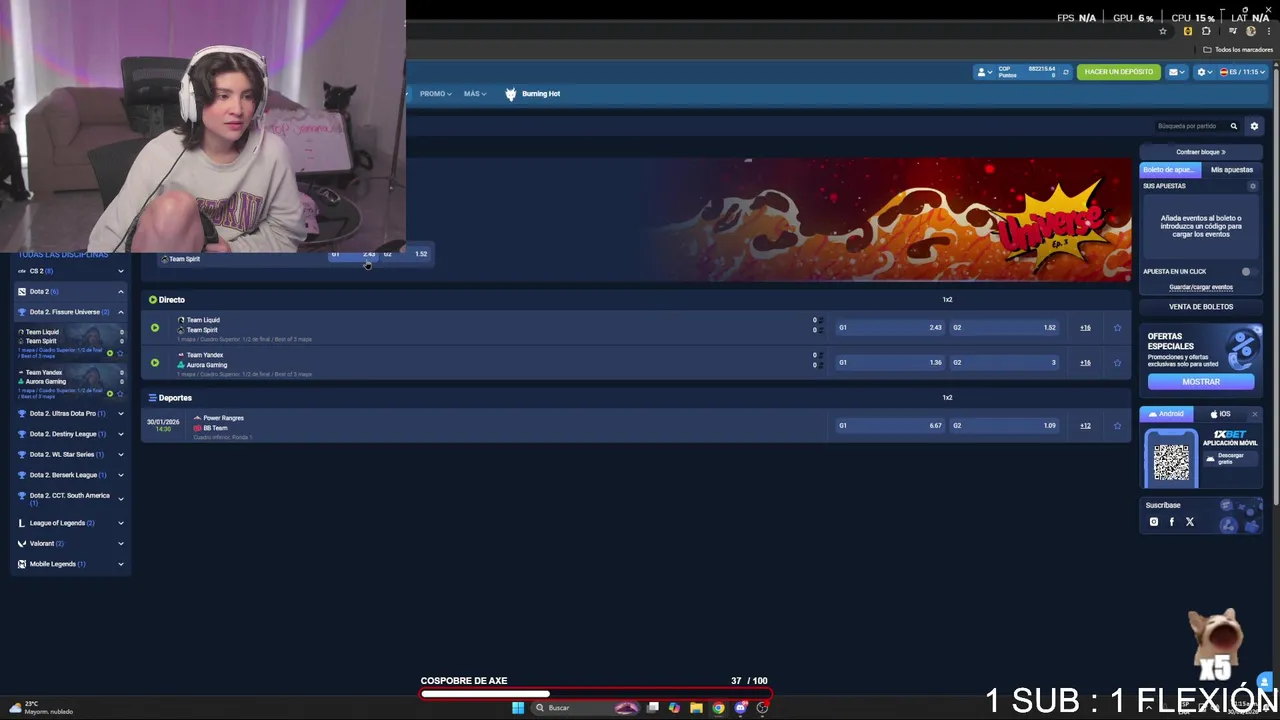The height and width of the screenshot is (720, 1280).
Task: Open the Burning Hot game link
Action: tap(532, 94)
